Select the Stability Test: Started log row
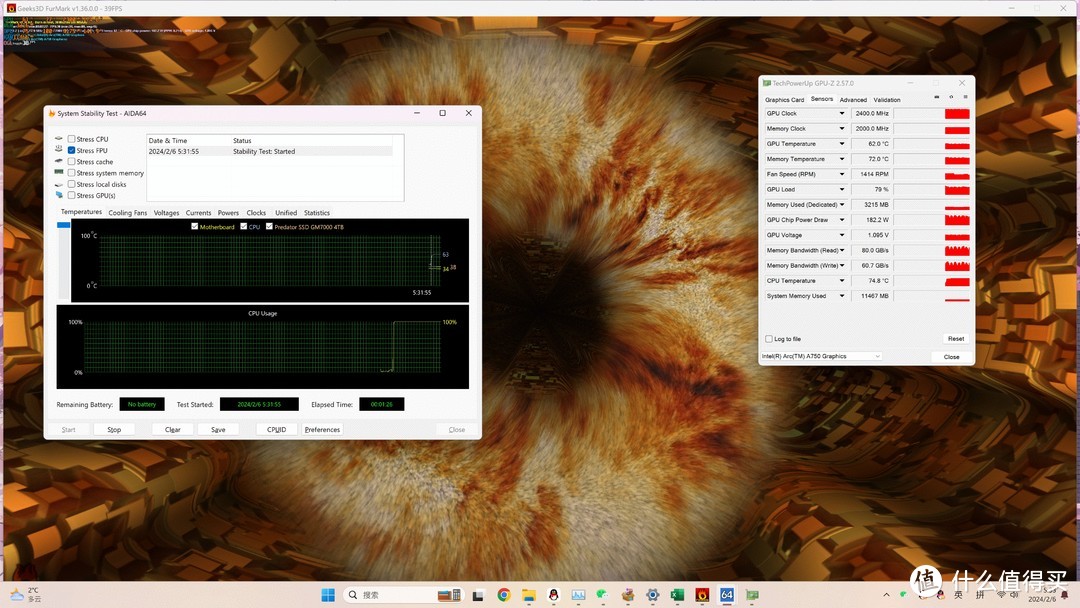The height and width of the screenshot is (608, 1080). pyautogui.click(x=270, y=151)
